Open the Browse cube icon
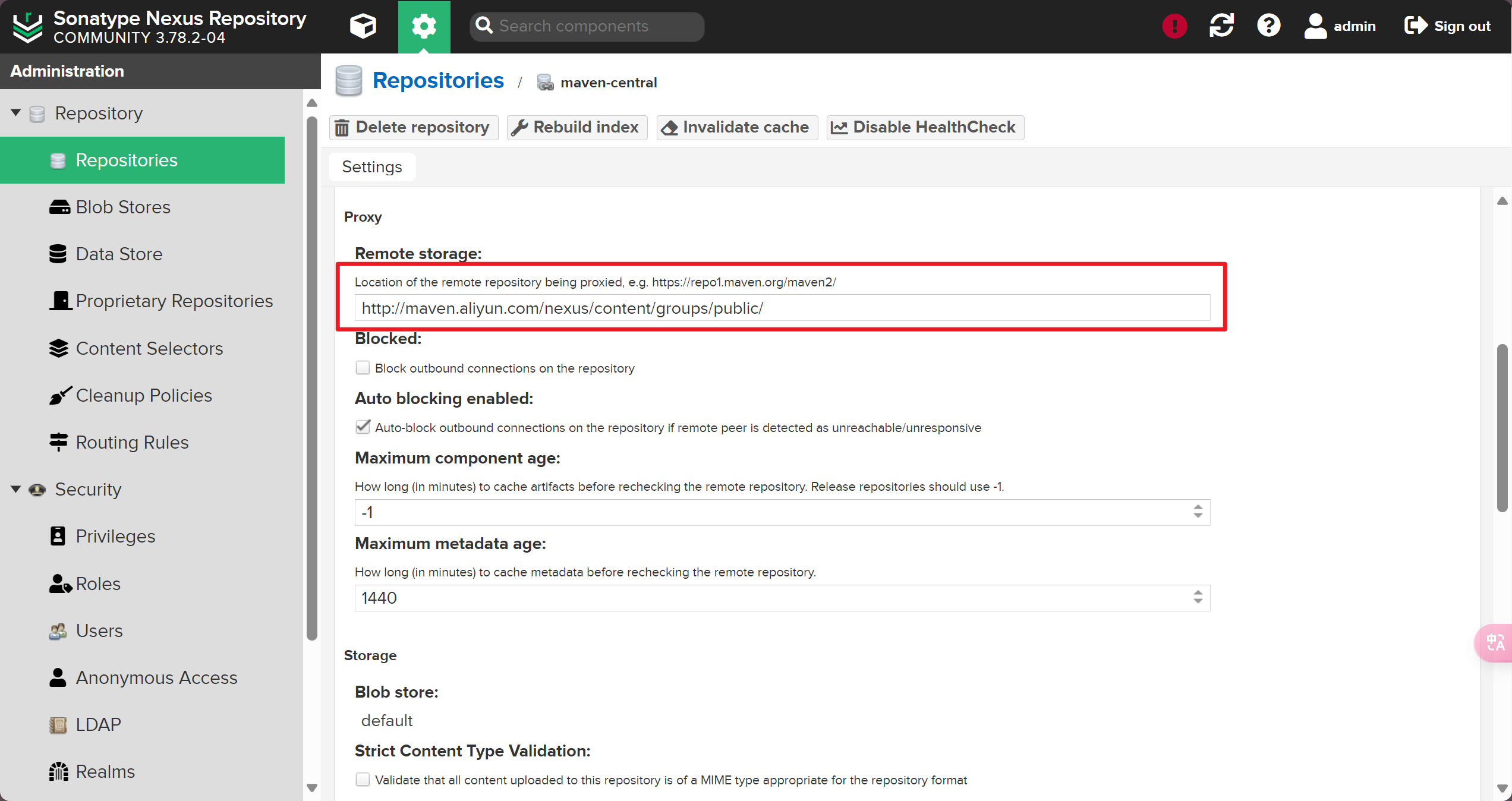This screenshot has height=801, width=1512. point(363,26)
